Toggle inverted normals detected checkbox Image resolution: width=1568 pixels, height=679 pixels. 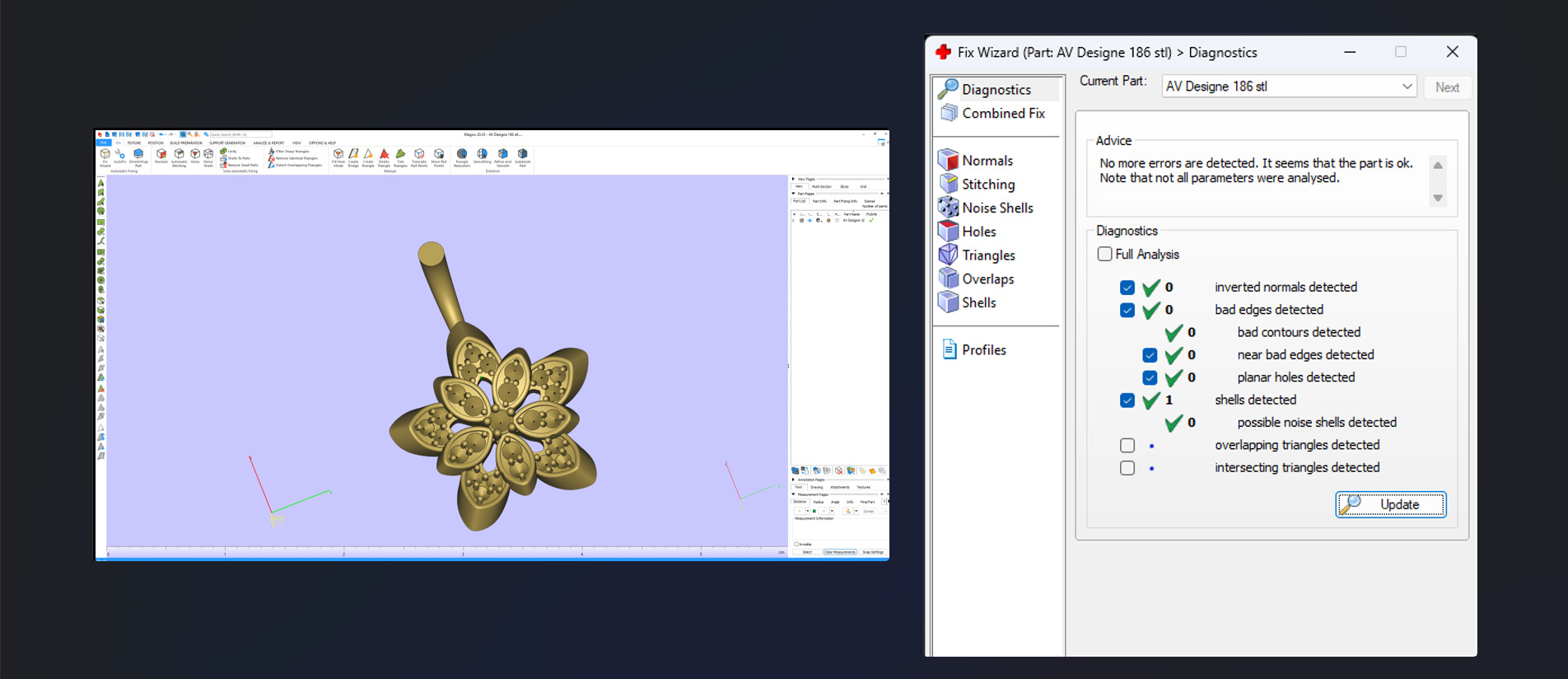(x=1127, y=288)
